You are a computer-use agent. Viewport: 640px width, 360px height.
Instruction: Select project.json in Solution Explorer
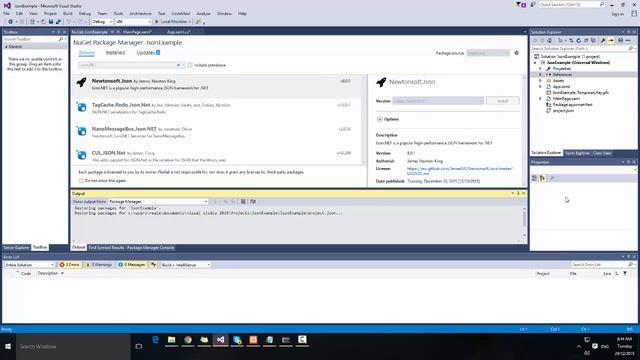point(563,111)
